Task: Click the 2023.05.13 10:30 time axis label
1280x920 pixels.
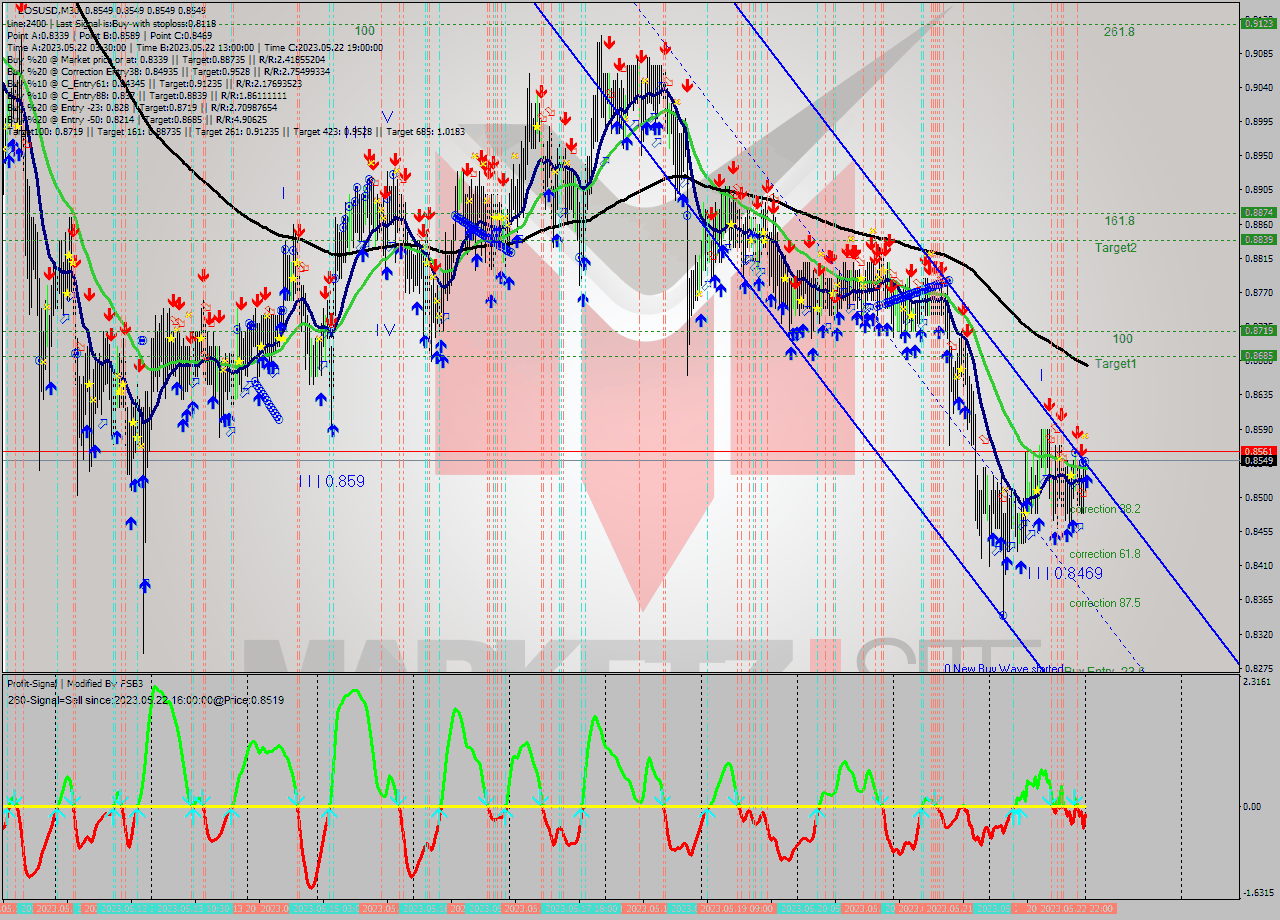Action: (x=193, y=908)
